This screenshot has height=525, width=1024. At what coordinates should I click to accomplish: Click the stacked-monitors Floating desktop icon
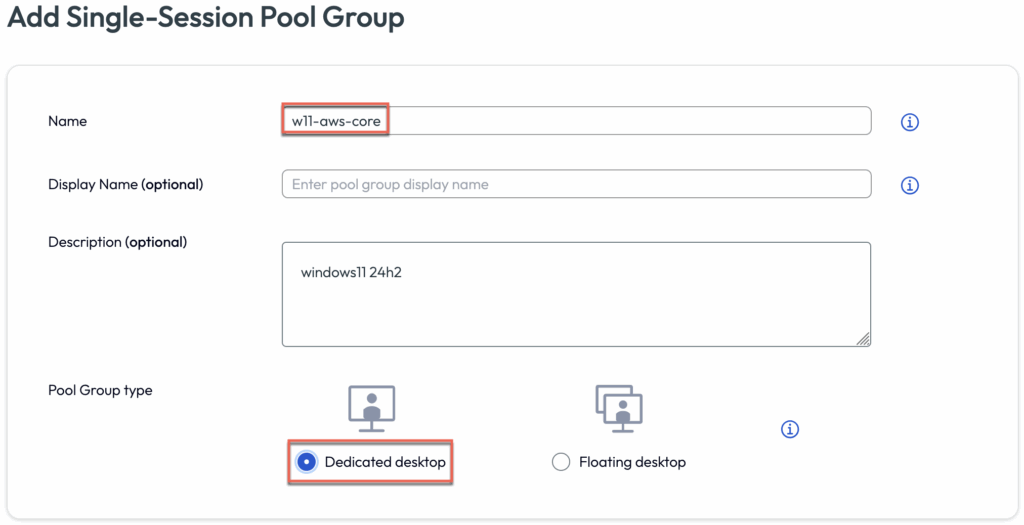tap(618, 407)
